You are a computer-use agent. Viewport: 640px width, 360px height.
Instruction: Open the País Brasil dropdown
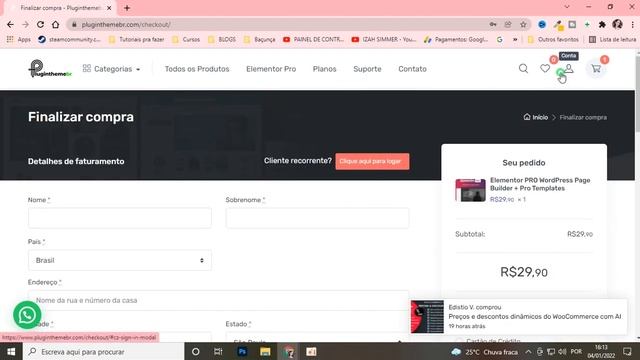[120, 260]
